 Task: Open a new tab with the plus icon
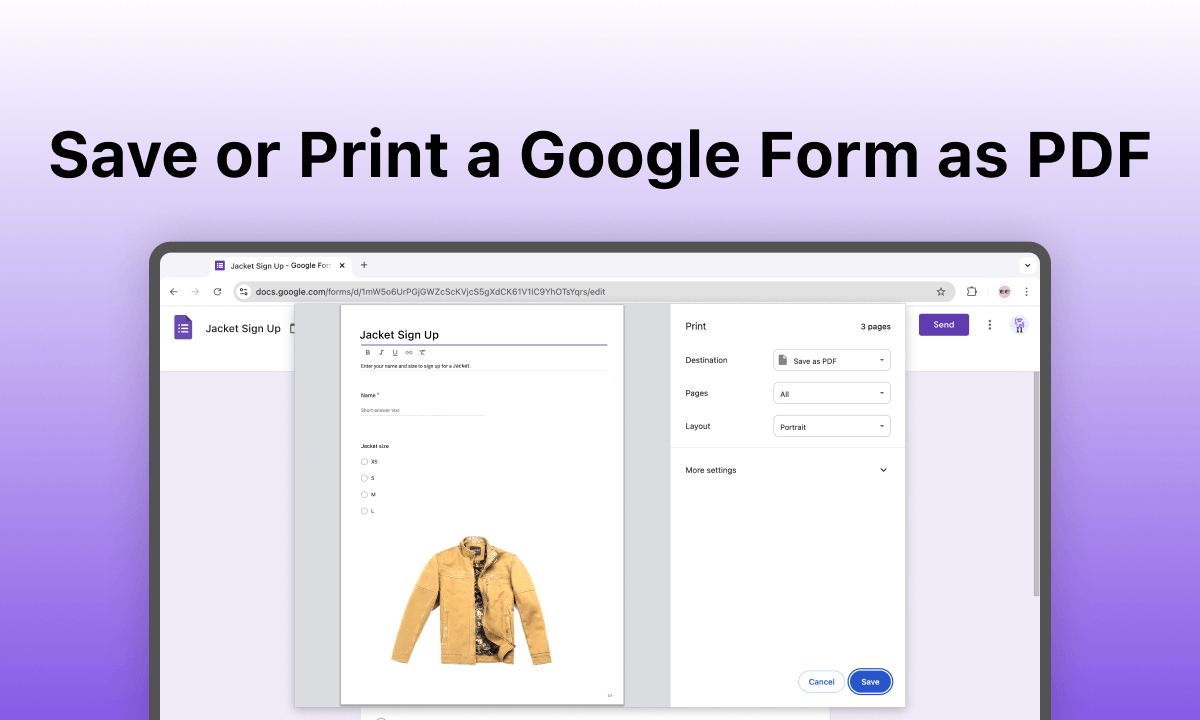coord(364,265)
